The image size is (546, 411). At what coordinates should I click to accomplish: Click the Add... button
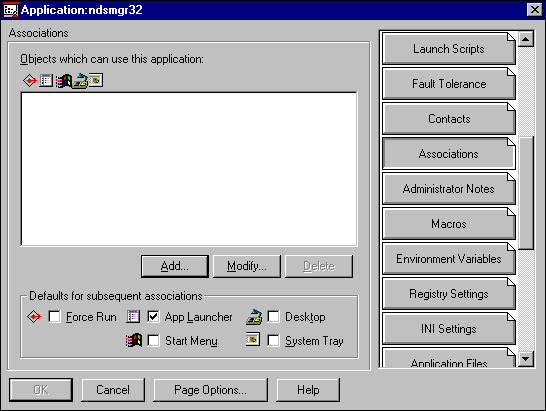click(x=175, y=266)
